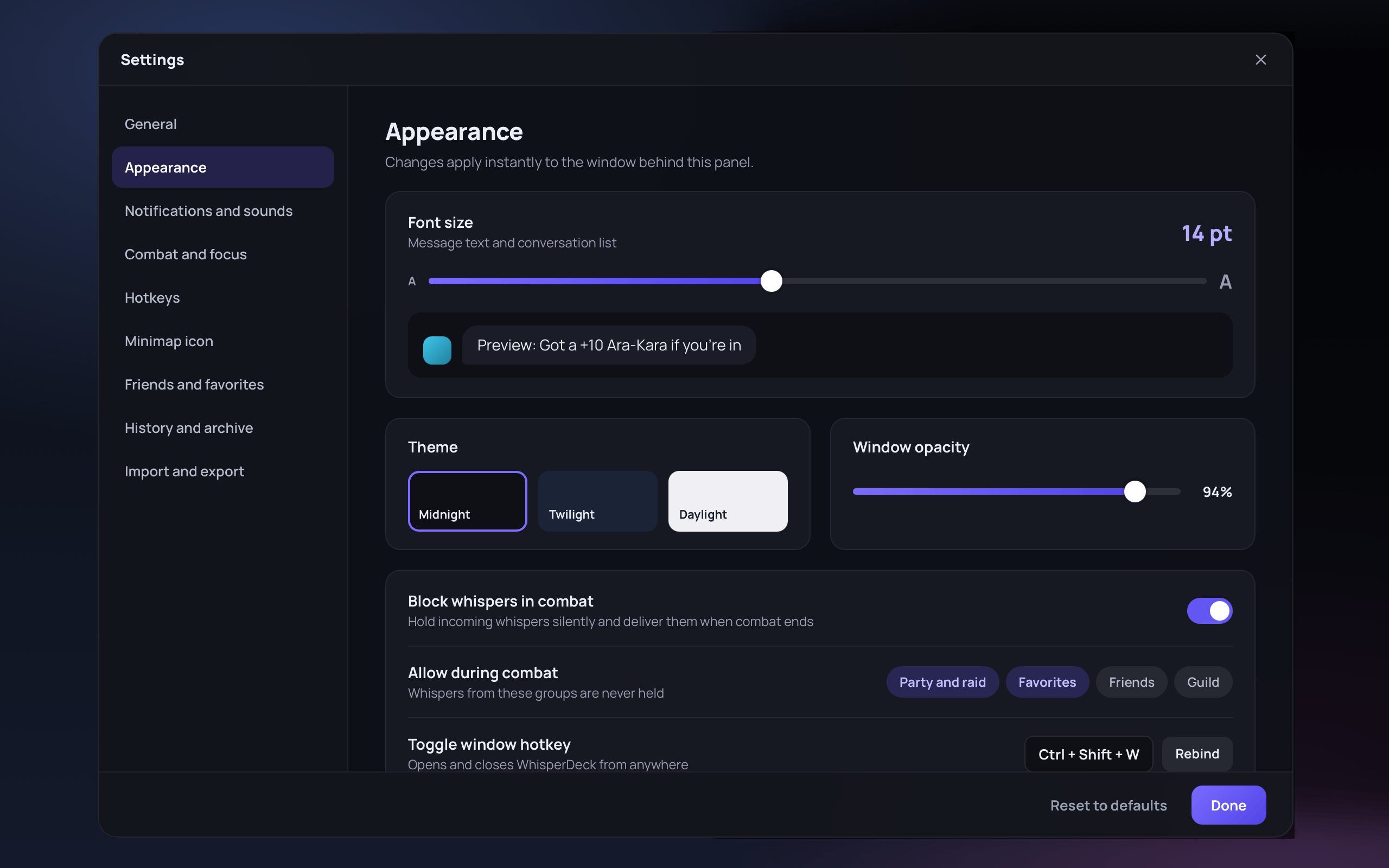The height and width of the screenshot is (868, 1389).
Task: Click the teal avatar icon in the preview
Action: [437, 350]
